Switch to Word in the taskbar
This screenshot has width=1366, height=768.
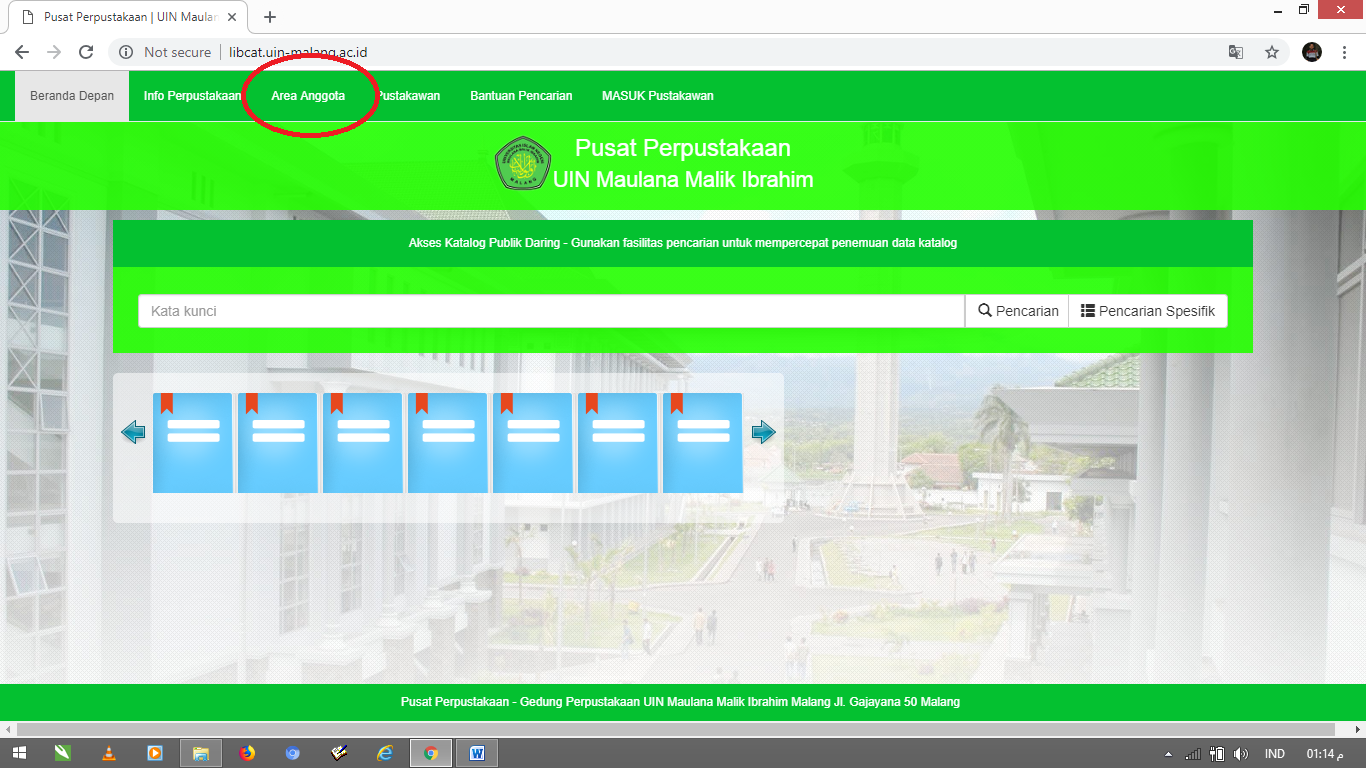pyautogui.click(x=477, y=753)
